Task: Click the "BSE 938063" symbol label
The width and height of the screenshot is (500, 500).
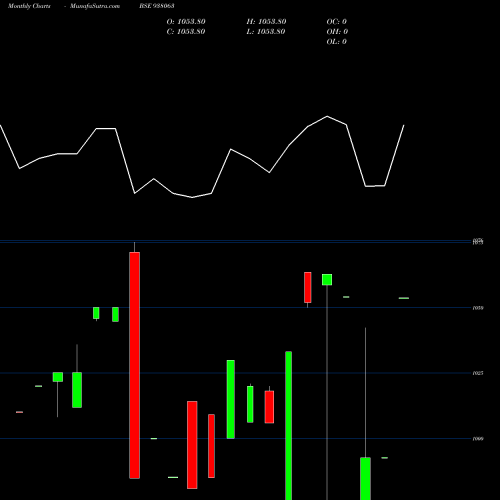Action: pyautogui.click(x=157, y=6)
